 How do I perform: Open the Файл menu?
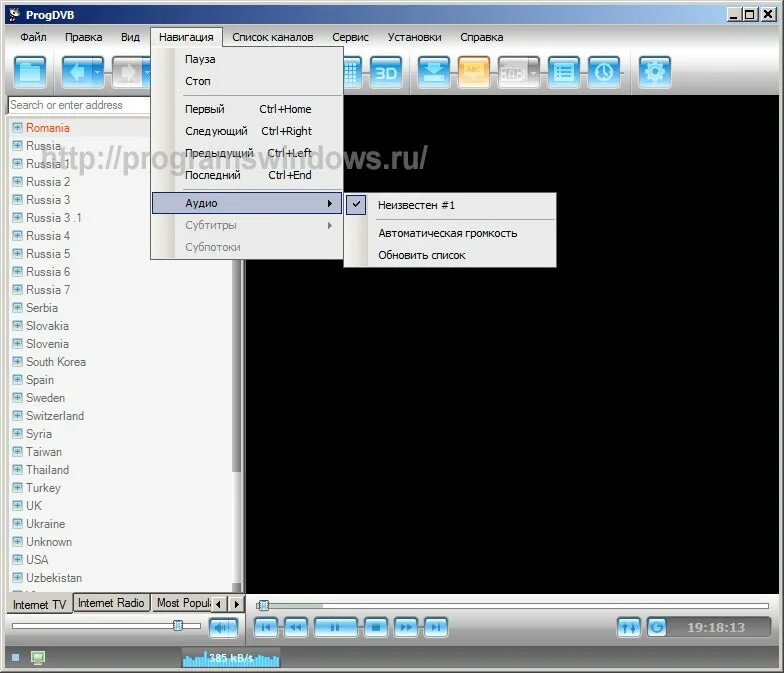[x=34, y=37]
